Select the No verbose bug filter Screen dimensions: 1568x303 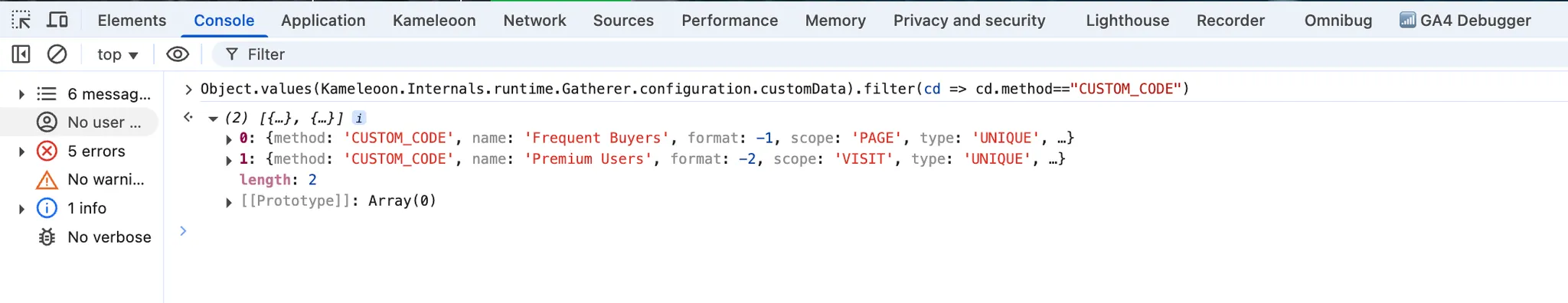pyautogui.click(x=80, y=237)
